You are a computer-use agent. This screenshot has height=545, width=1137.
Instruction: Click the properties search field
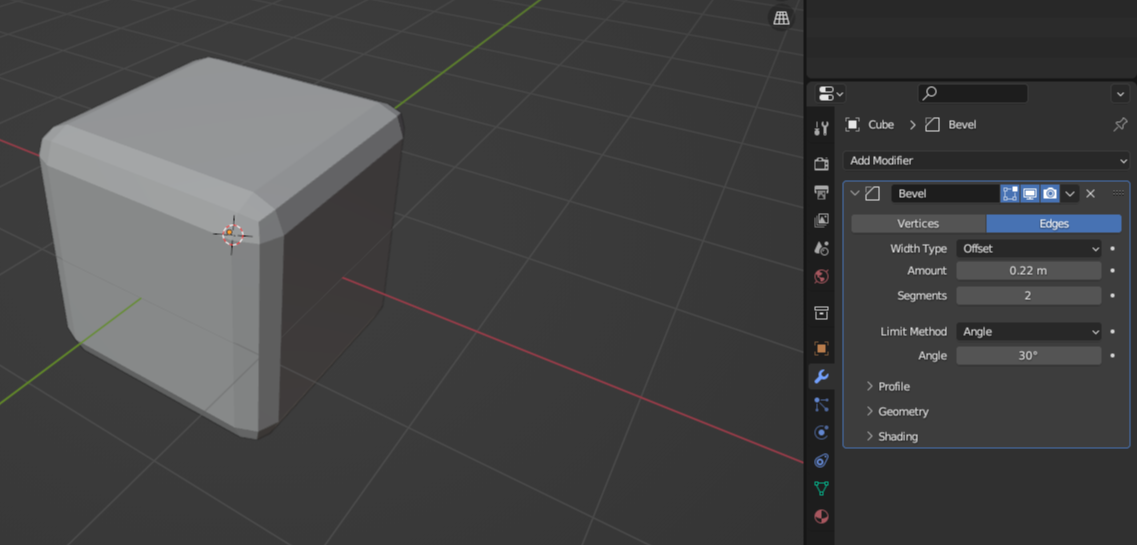coord(972,93)
